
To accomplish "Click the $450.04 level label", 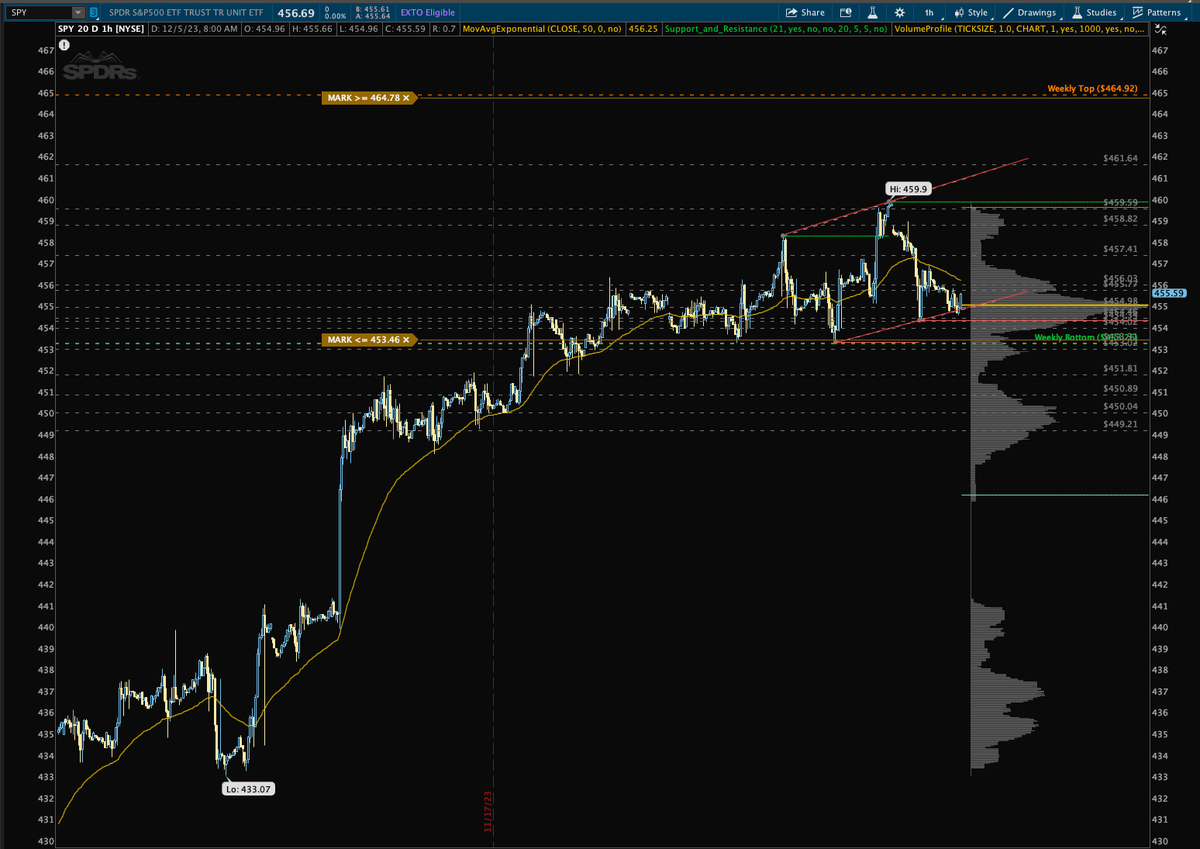I will click(1121, 406).
